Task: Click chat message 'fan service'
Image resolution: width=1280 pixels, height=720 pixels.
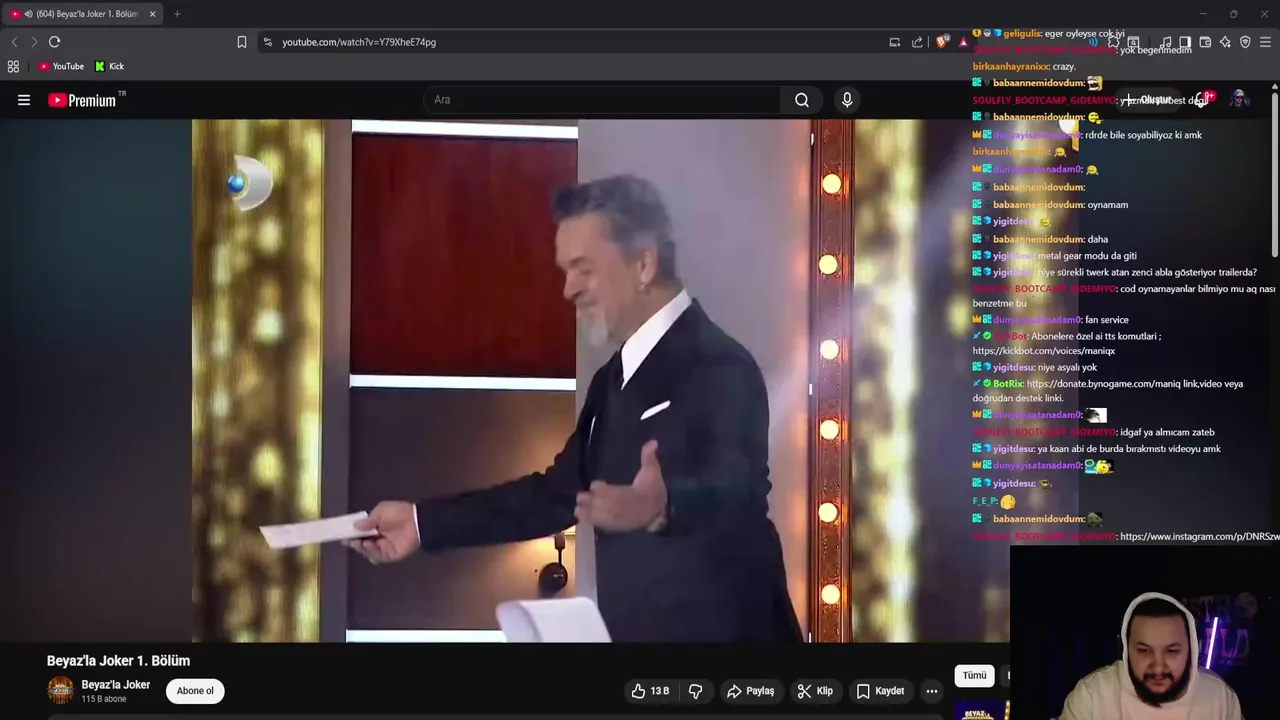Action: pyautogui.click(x=1108, y=320)
